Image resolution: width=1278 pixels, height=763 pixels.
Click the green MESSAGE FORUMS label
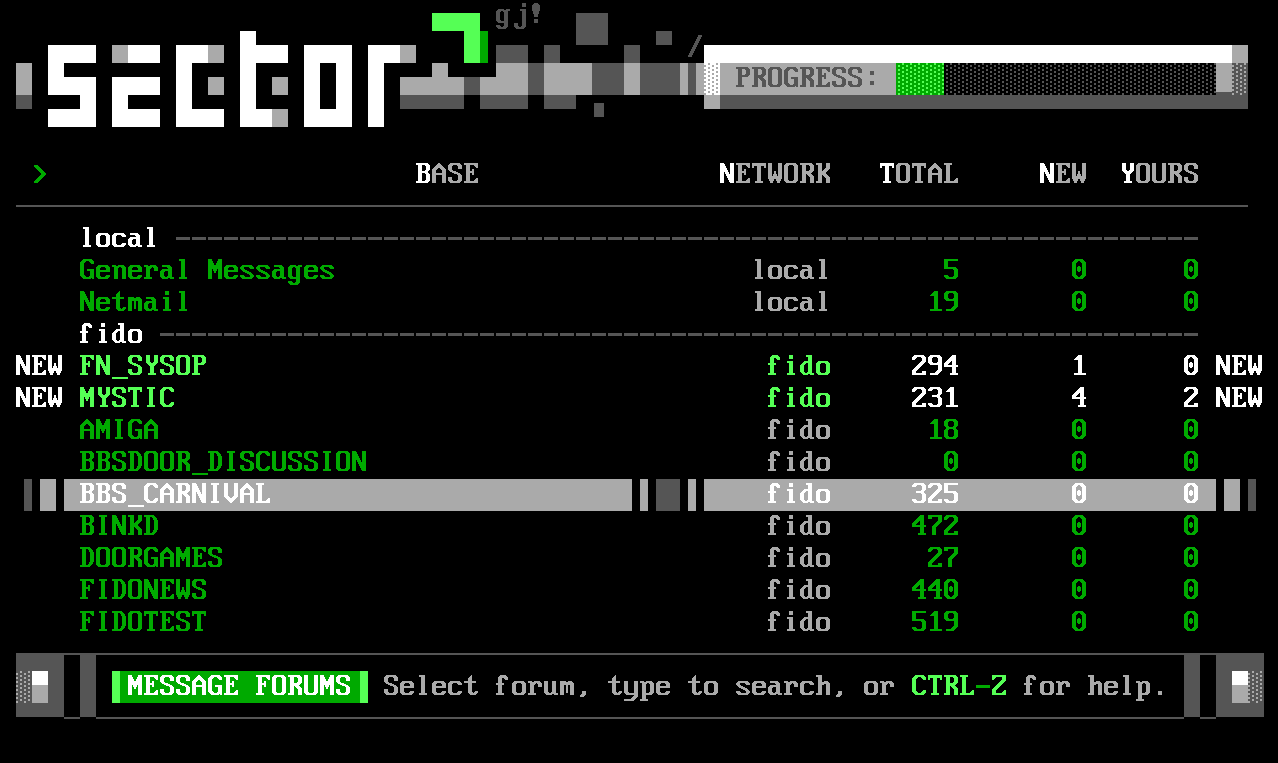[x=239, y=686]
